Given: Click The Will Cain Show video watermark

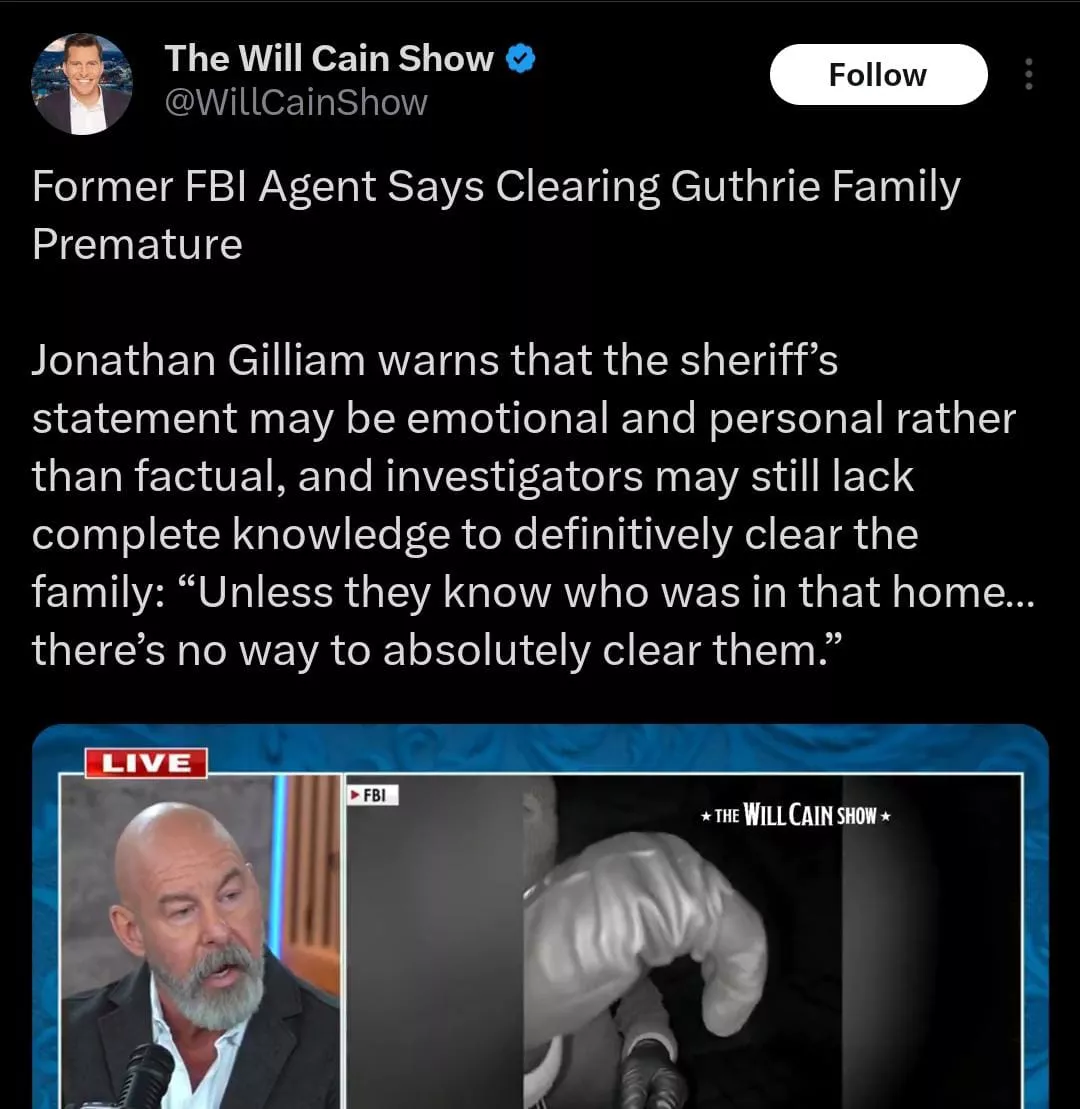Looking at the screenshot, I should click(x=795, y=815).
